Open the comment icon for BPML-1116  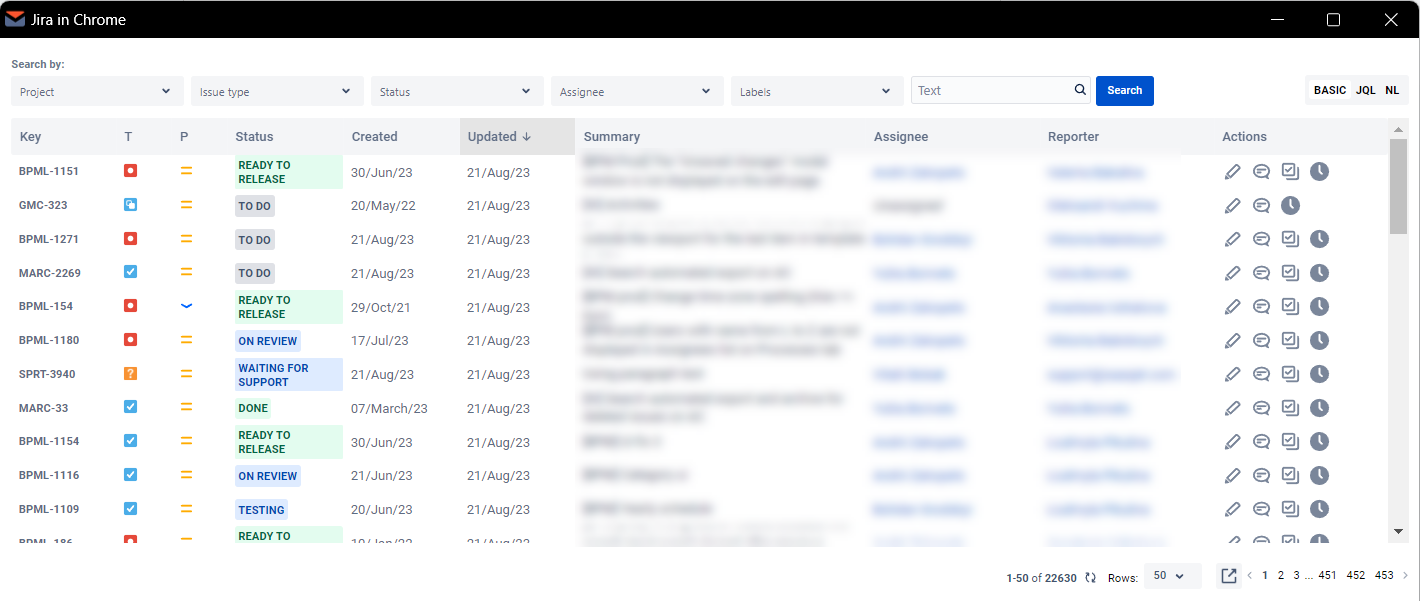[x=1262, y=475]
